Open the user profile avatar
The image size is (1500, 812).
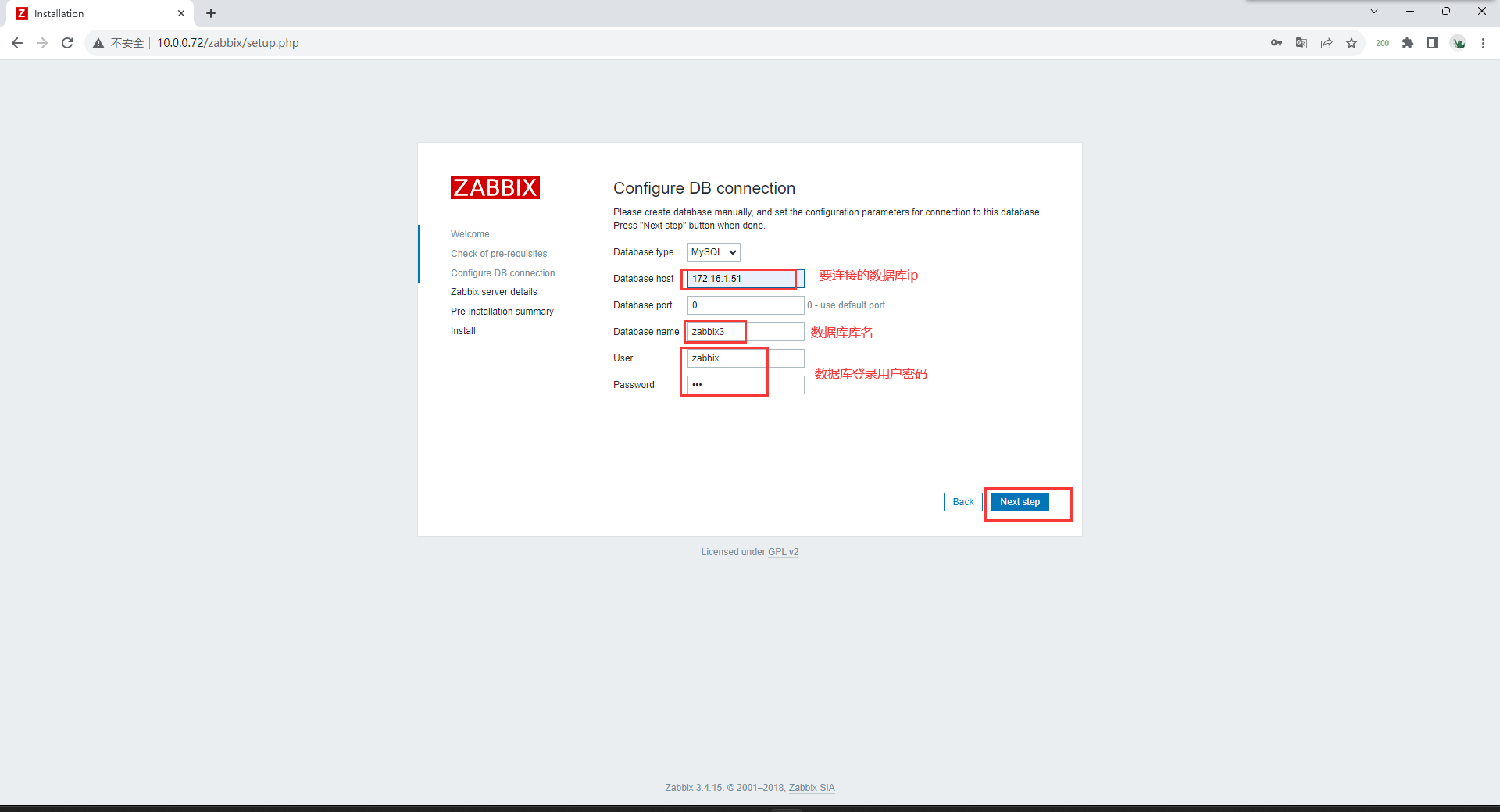(1459, 43)
